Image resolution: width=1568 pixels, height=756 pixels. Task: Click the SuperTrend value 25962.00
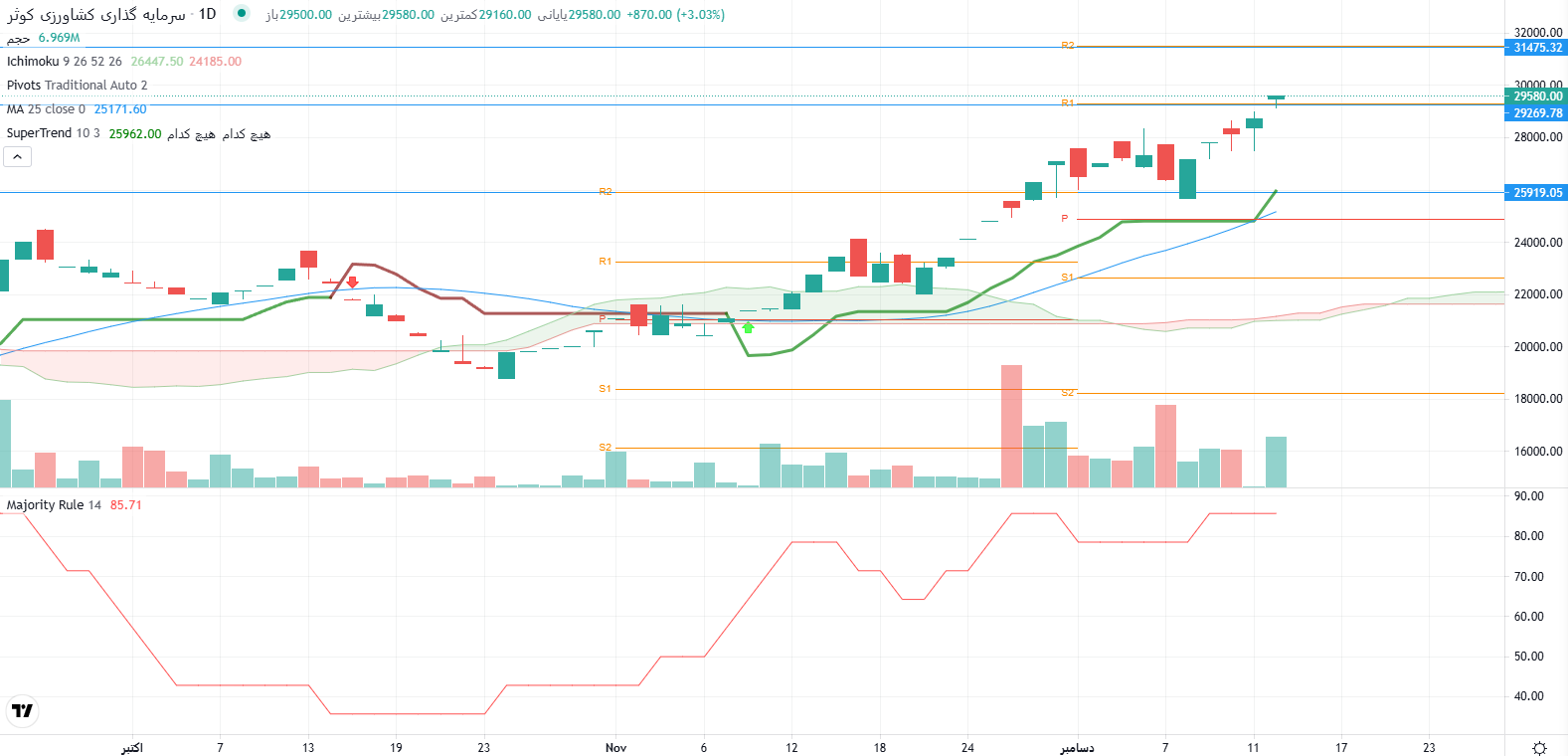135,133
